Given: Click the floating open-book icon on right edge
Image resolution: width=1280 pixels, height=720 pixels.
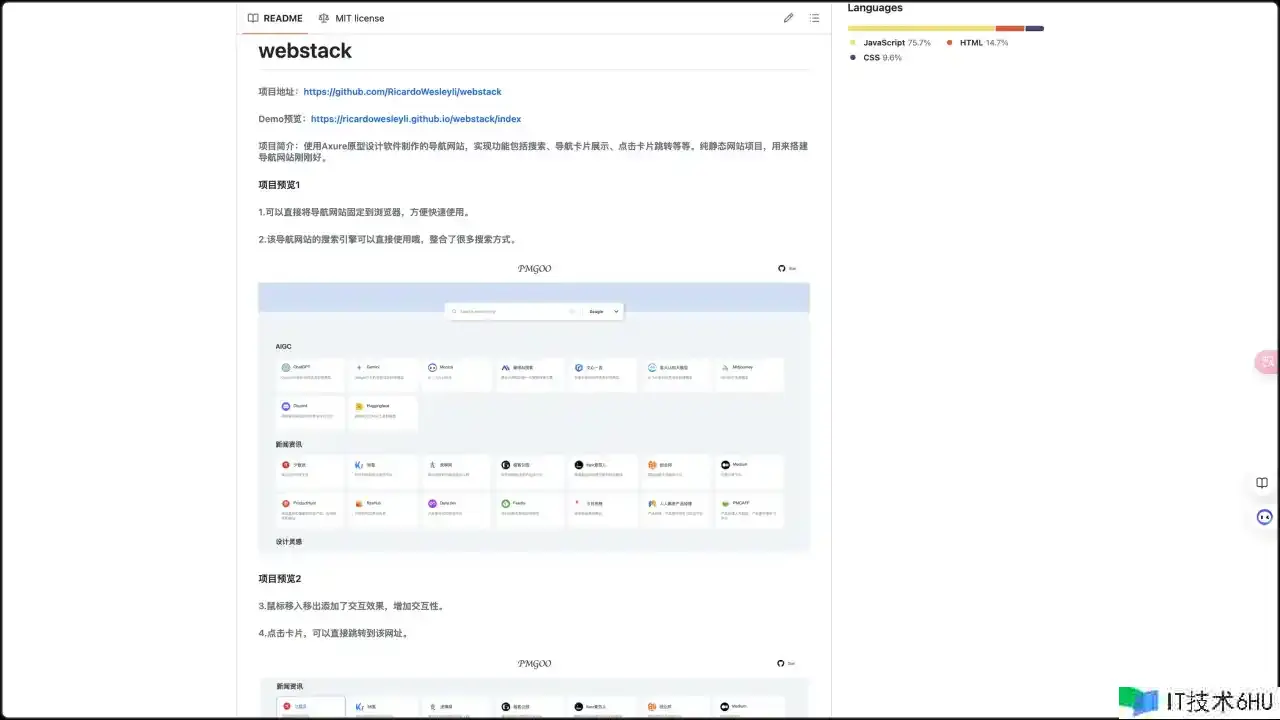Looking at the screenshot, I should pyautogui.click(x=1262, y=483).
